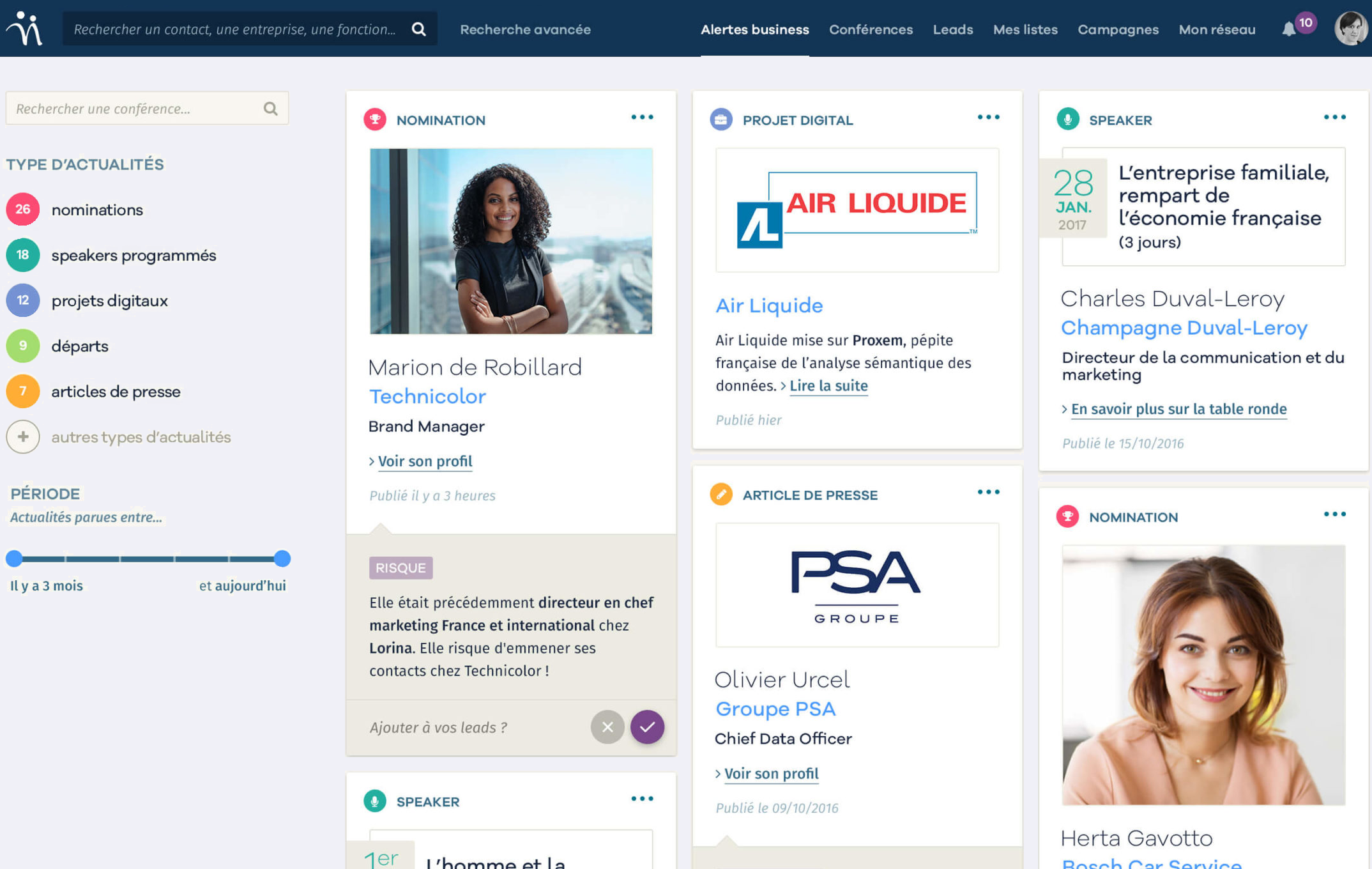Accept adding Marion to leads checkmark
The height and width of the screenshot is (869, 1372).
(x=647, y=727)
